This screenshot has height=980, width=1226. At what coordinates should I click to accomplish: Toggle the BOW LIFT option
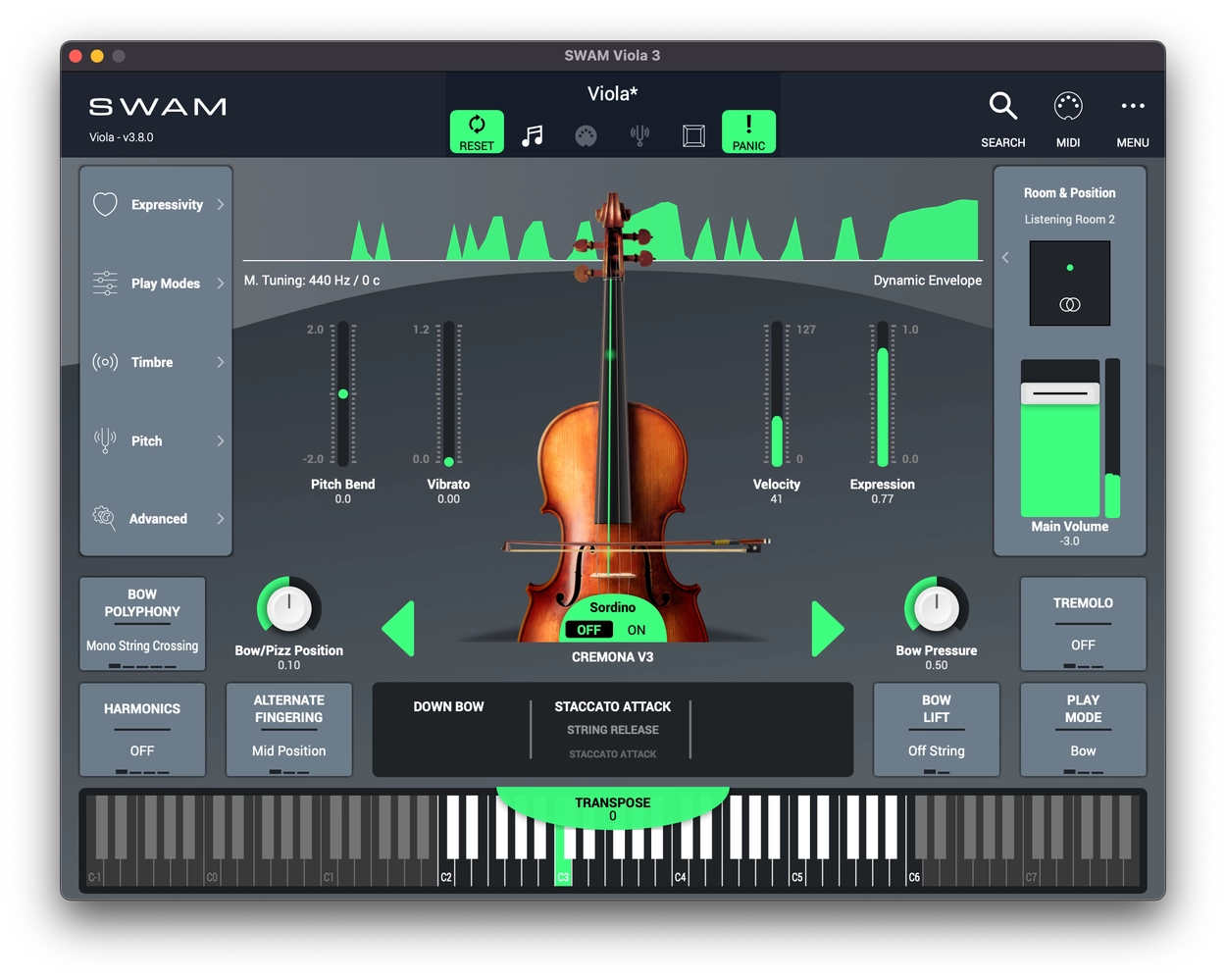936,730
